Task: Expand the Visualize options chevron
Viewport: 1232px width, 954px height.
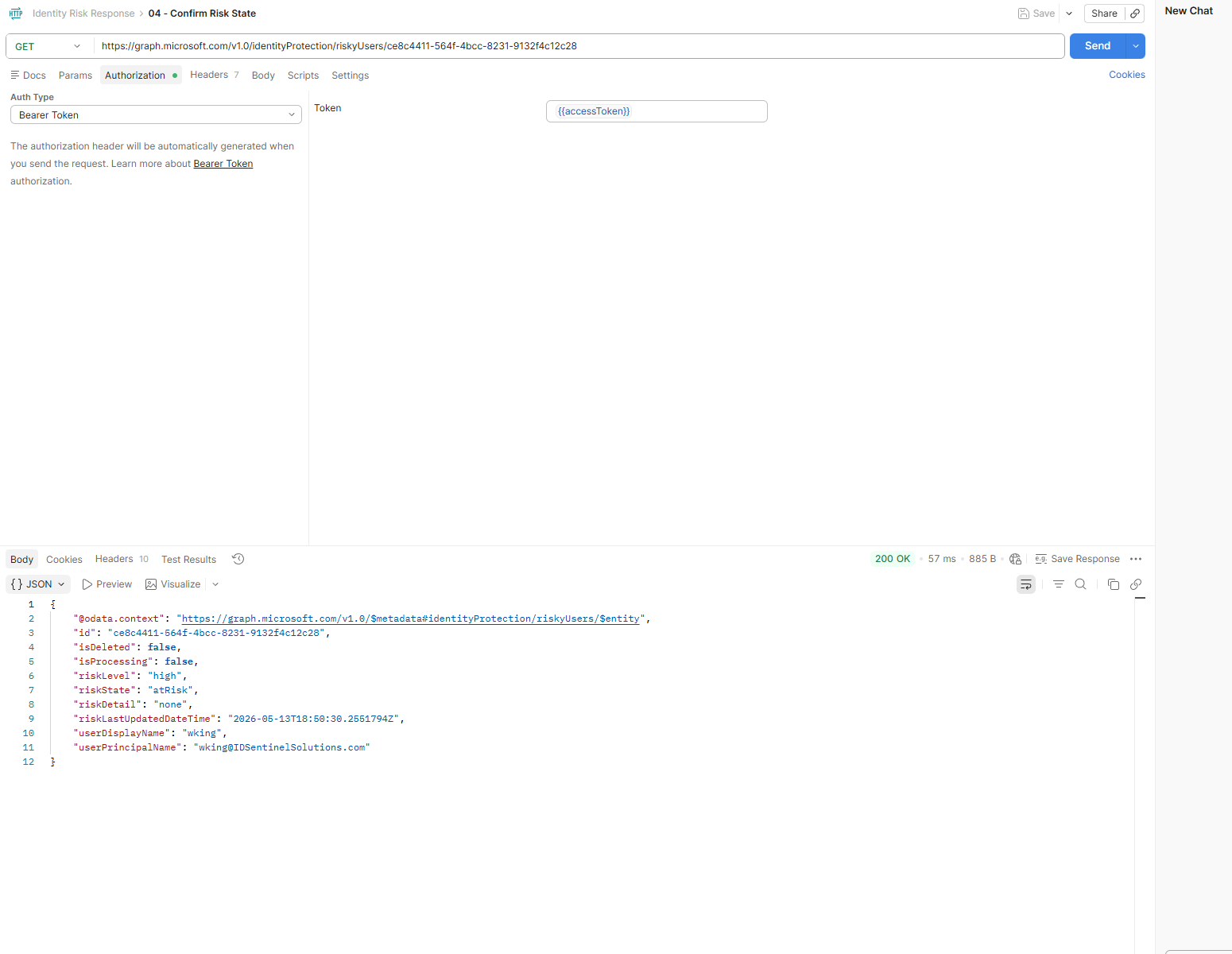Action: (215, 584)
